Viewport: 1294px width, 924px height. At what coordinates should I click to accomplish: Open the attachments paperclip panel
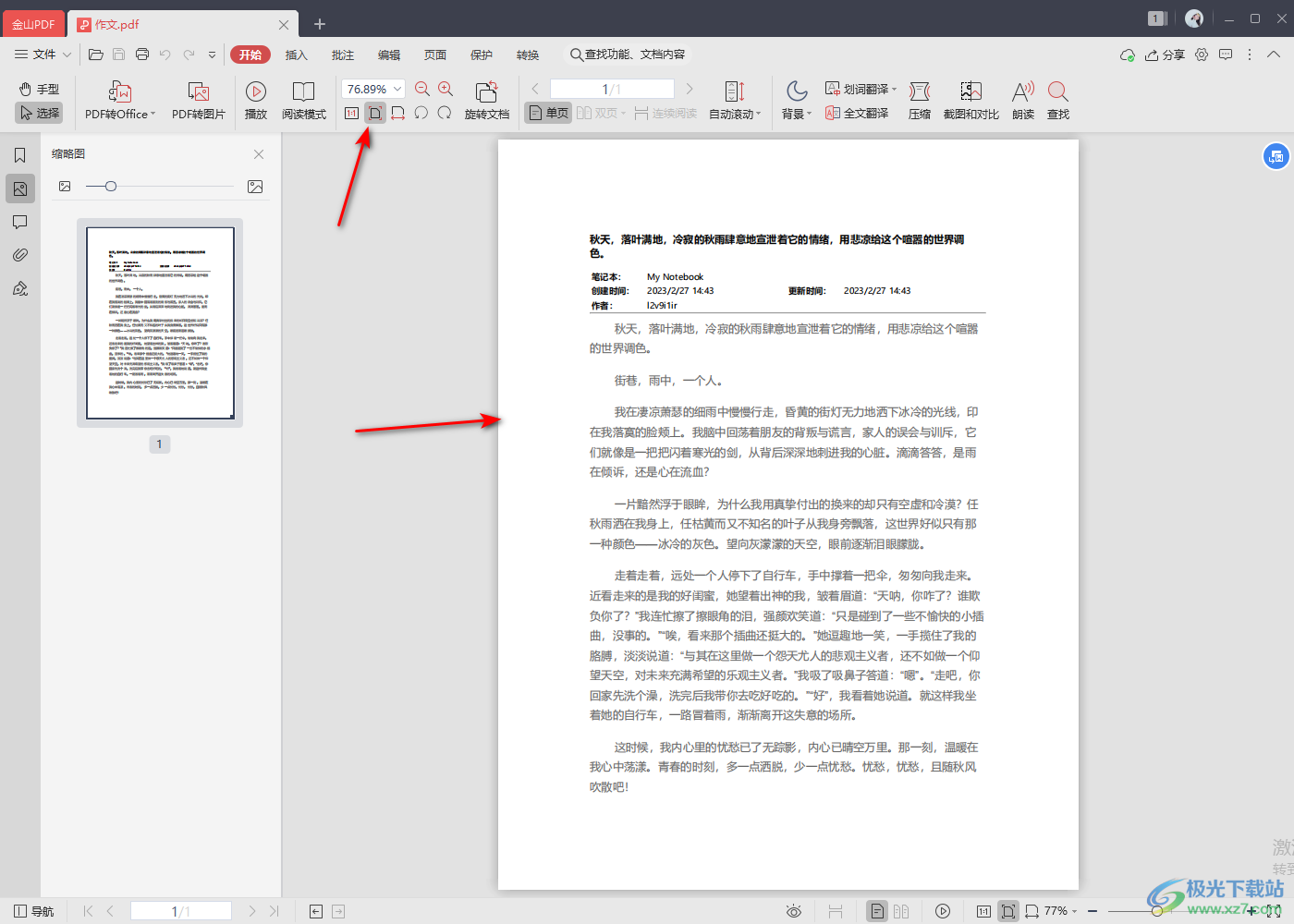pyautogui.click(x=20, y=255)
